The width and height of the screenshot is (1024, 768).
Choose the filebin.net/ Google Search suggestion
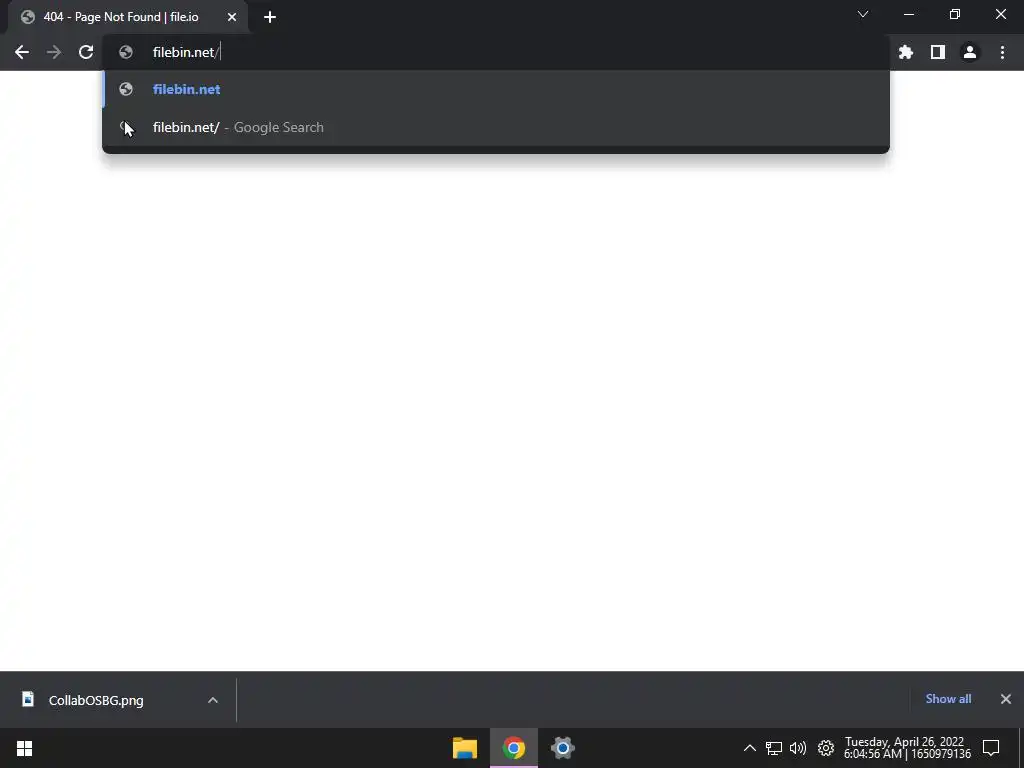(496, 127)
